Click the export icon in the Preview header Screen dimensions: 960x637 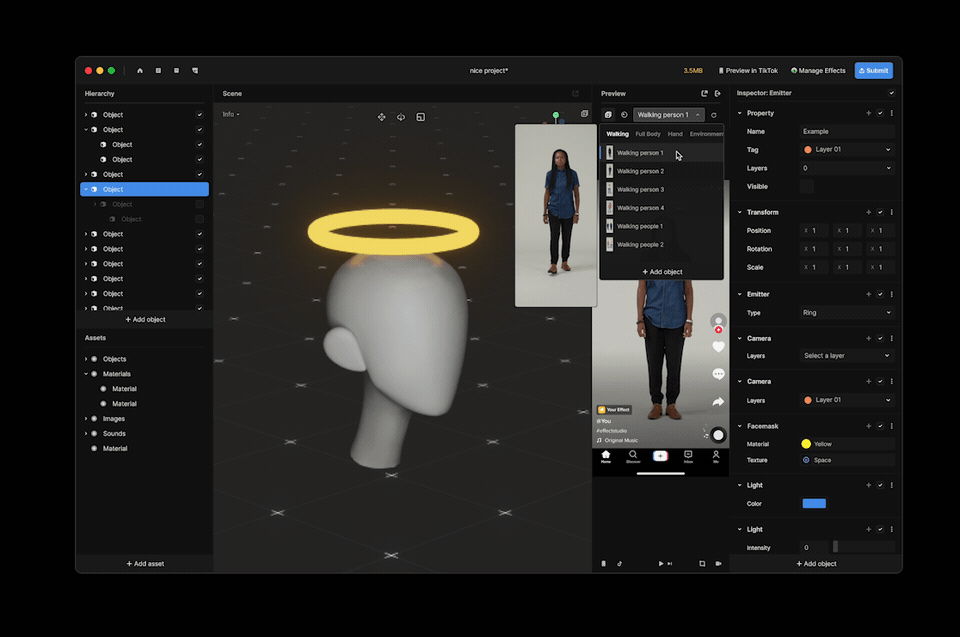tap(718, 94)
